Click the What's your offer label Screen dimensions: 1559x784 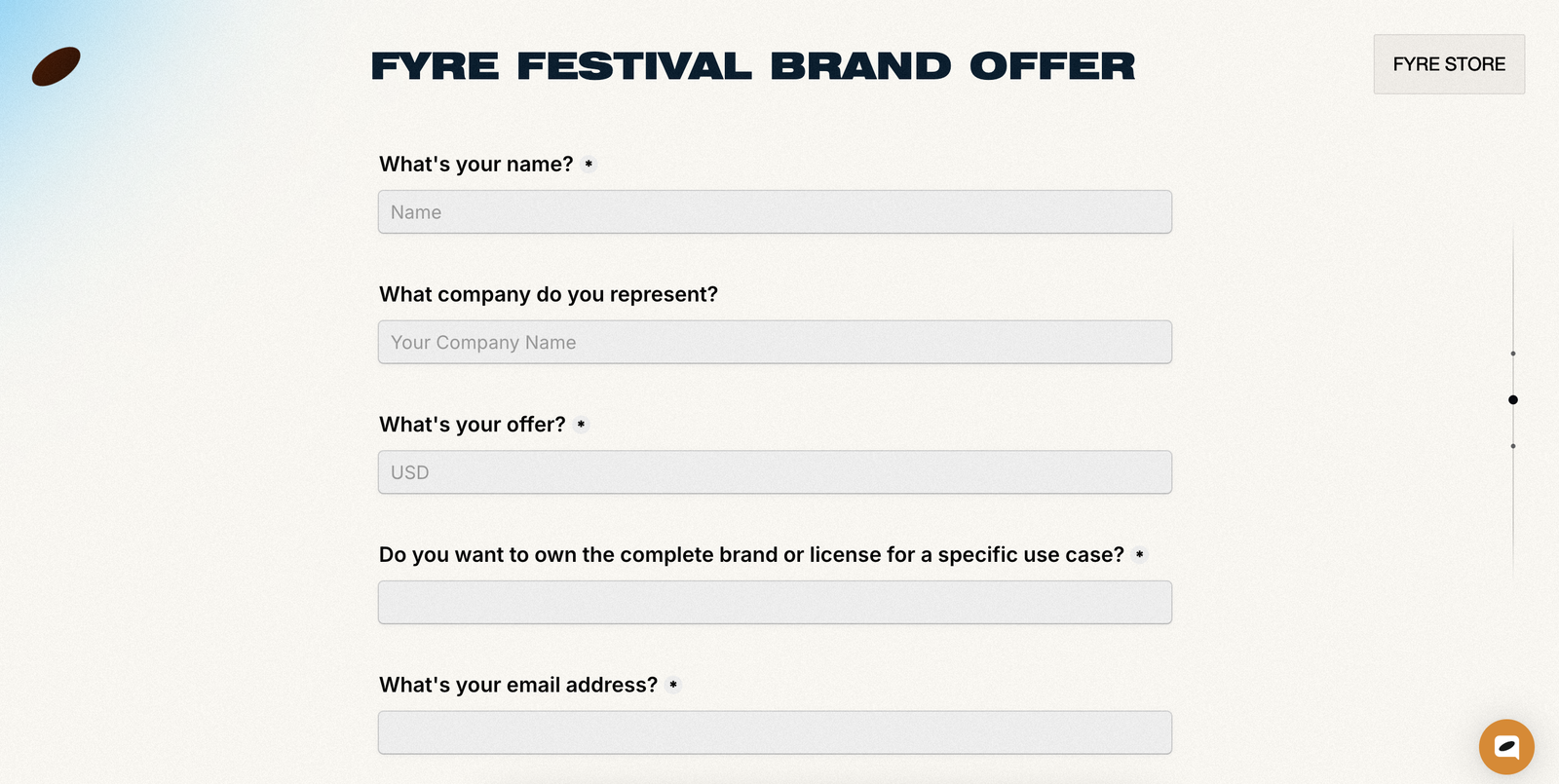coord(472,425)
